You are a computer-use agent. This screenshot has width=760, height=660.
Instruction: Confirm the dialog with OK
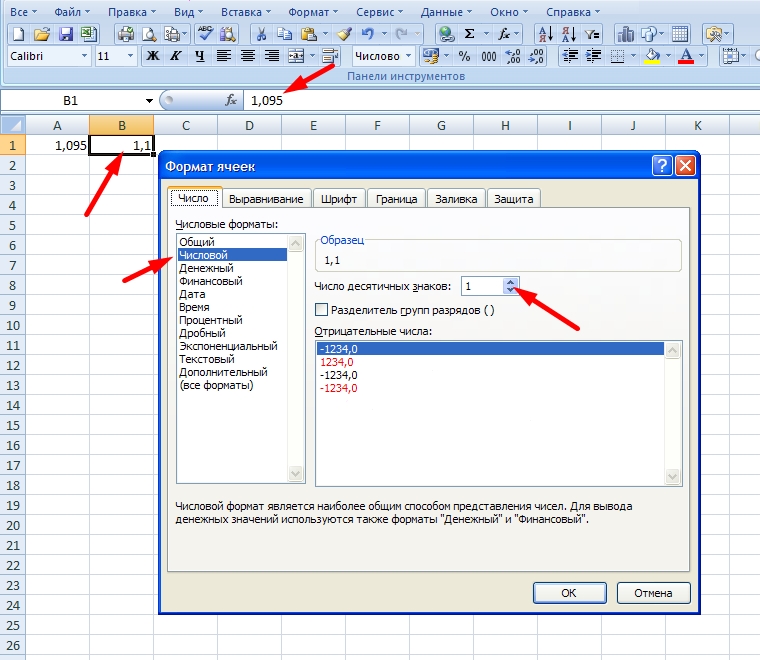coord(570,593)
